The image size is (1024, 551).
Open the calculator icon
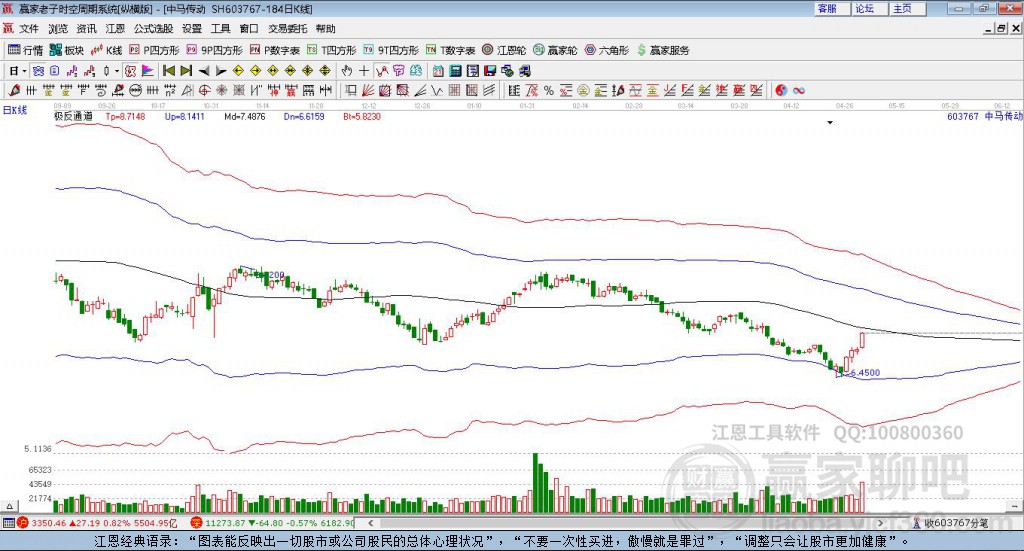(x=455, y=71)
